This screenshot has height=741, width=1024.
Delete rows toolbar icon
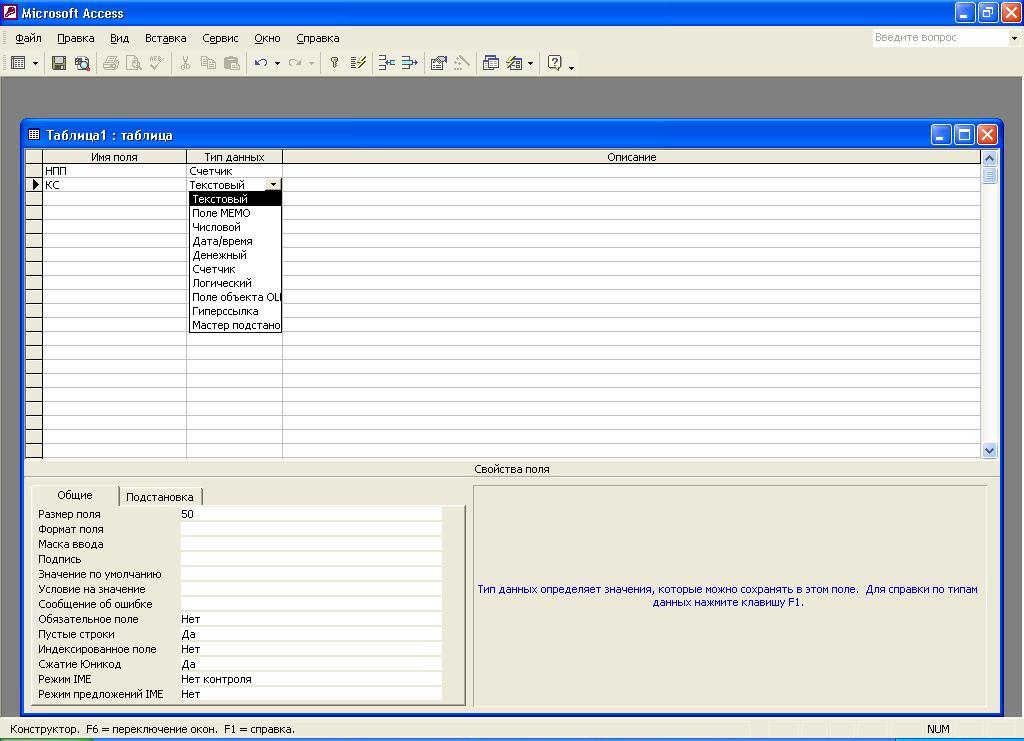[x=409, y=63]
